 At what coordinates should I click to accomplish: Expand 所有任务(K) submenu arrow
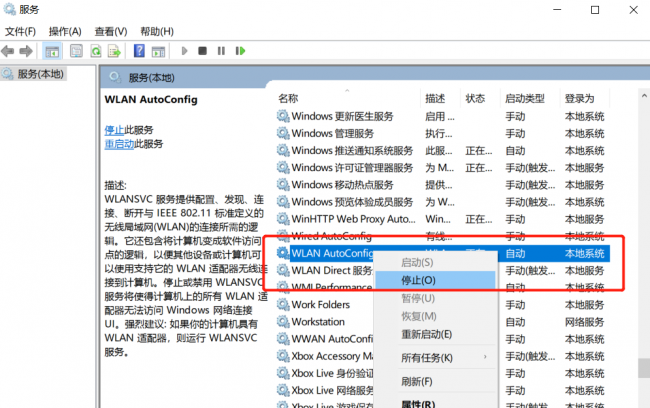pyautogui.click(x=485, y=357)
